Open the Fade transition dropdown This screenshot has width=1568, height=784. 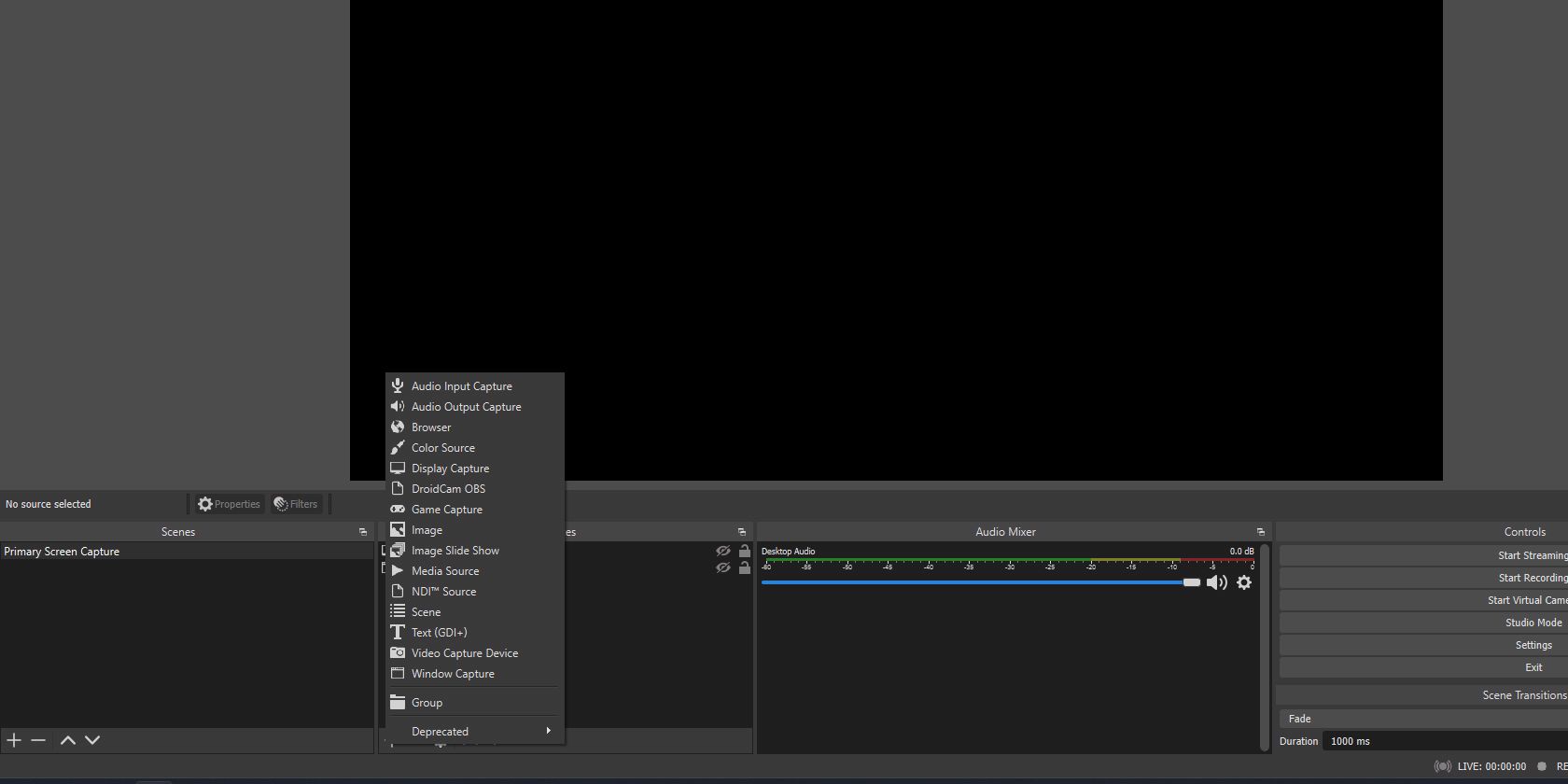[x=1423, y=719]
